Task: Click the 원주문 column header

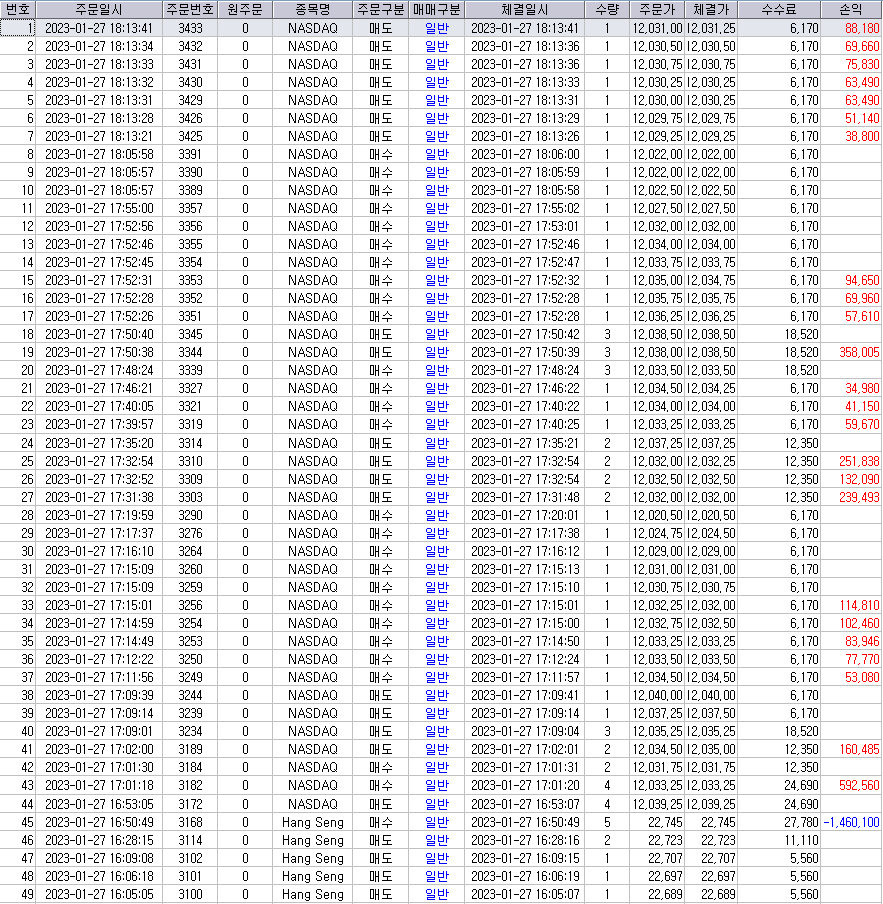Action: tap(245, 9)
